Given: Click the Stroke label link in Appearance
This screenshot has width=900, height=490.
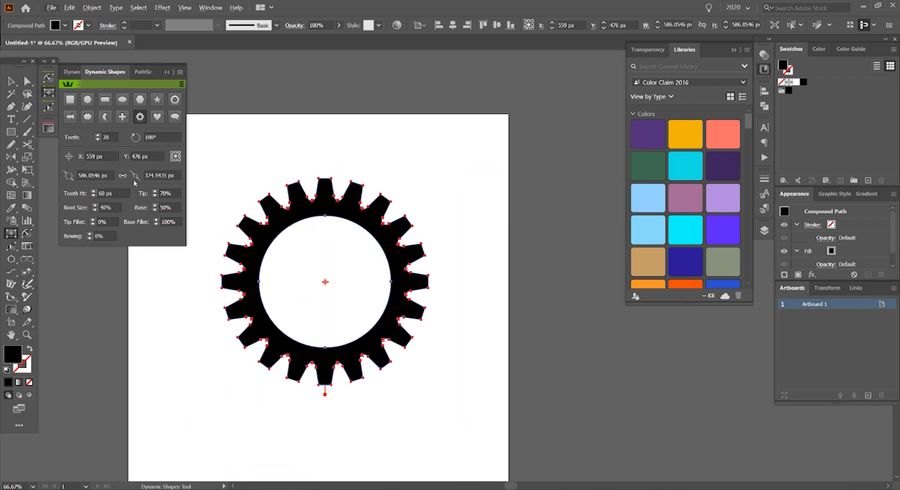Looking at the screenshot, I should tap(812, 225).
